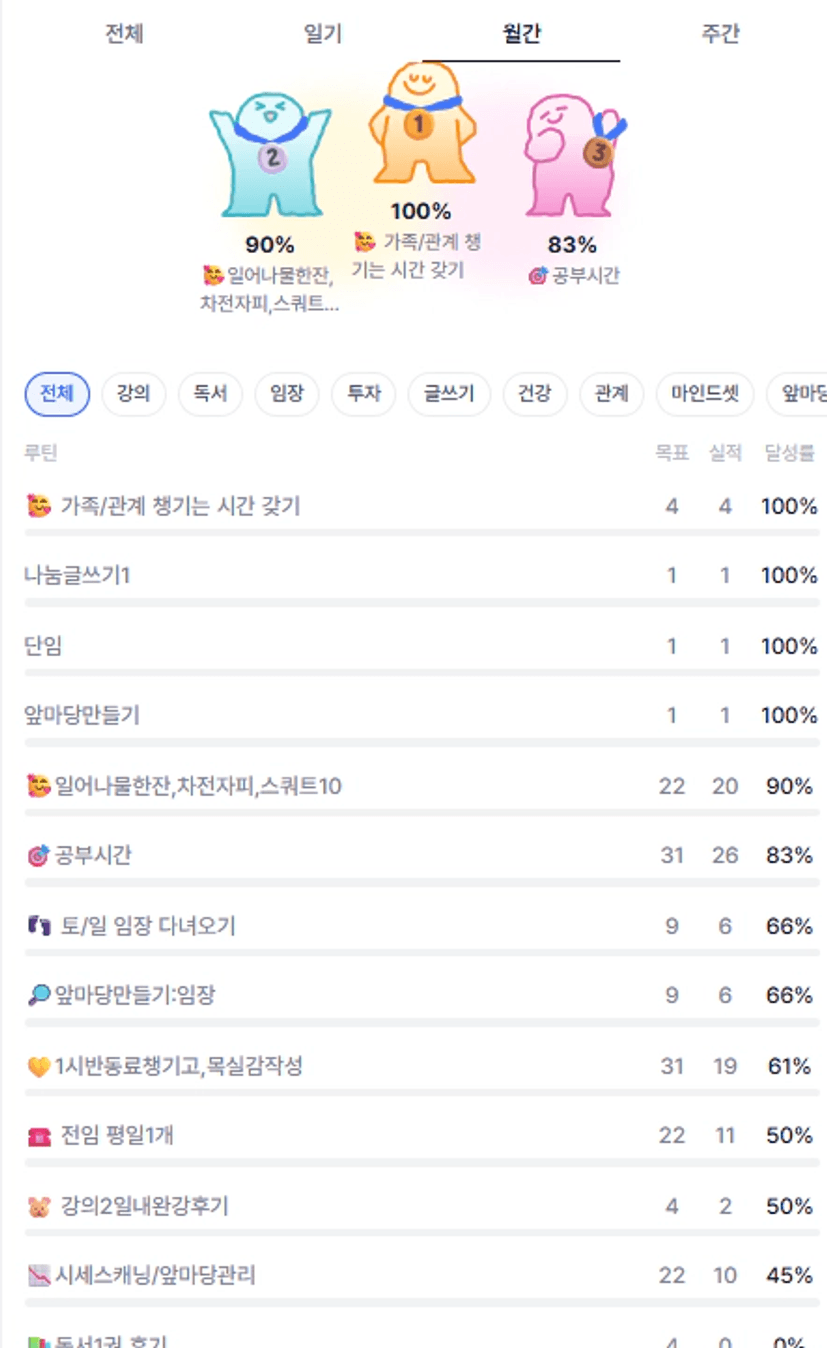The height and width of the screenshot is (1348, 827).
Task: Click the third-place pink medal character
Action: tap(571, 155)
